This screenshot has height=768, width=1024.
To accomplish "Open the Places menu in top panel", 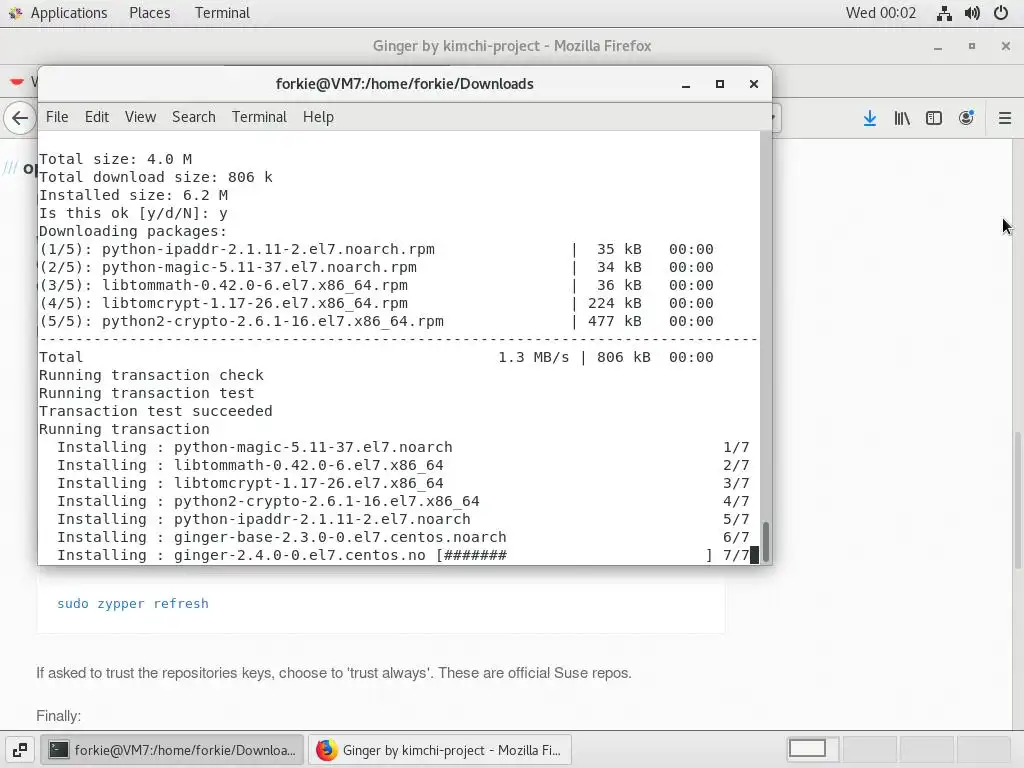I will coord(150,12).
